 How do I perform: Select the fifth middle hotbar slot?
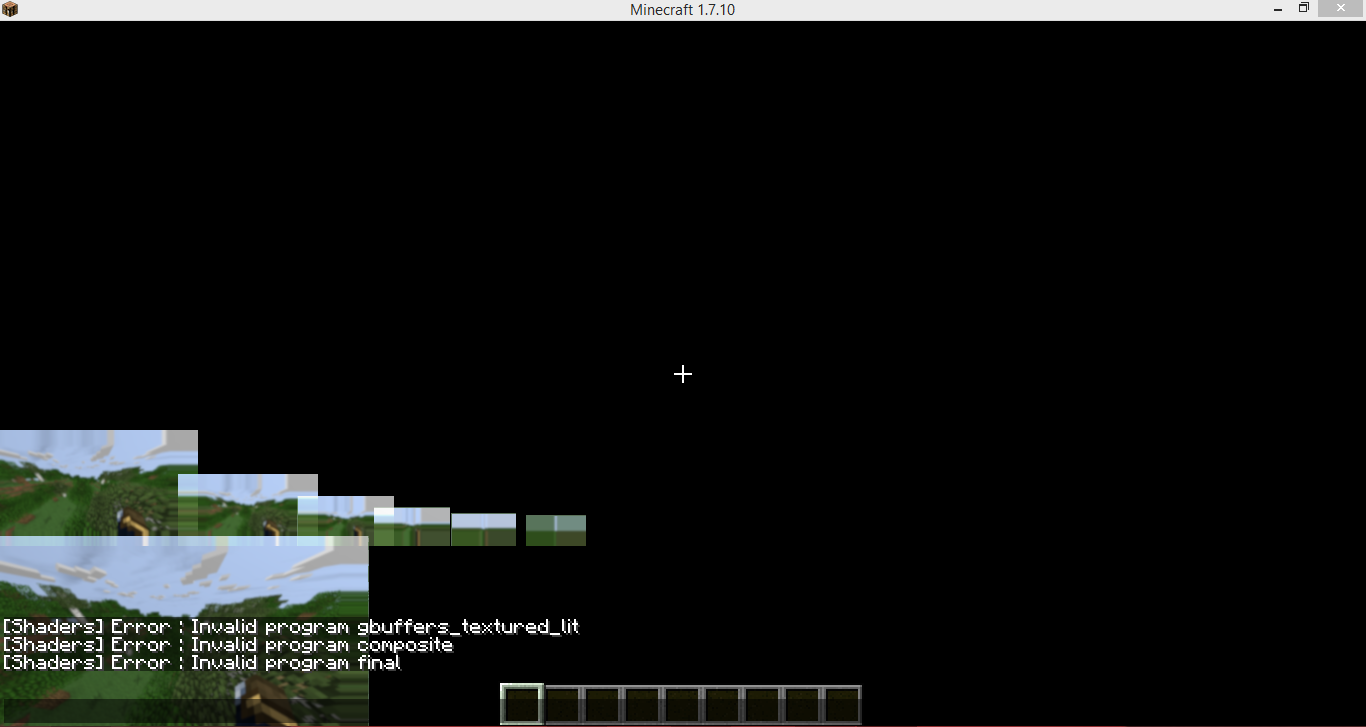[683, 704]
